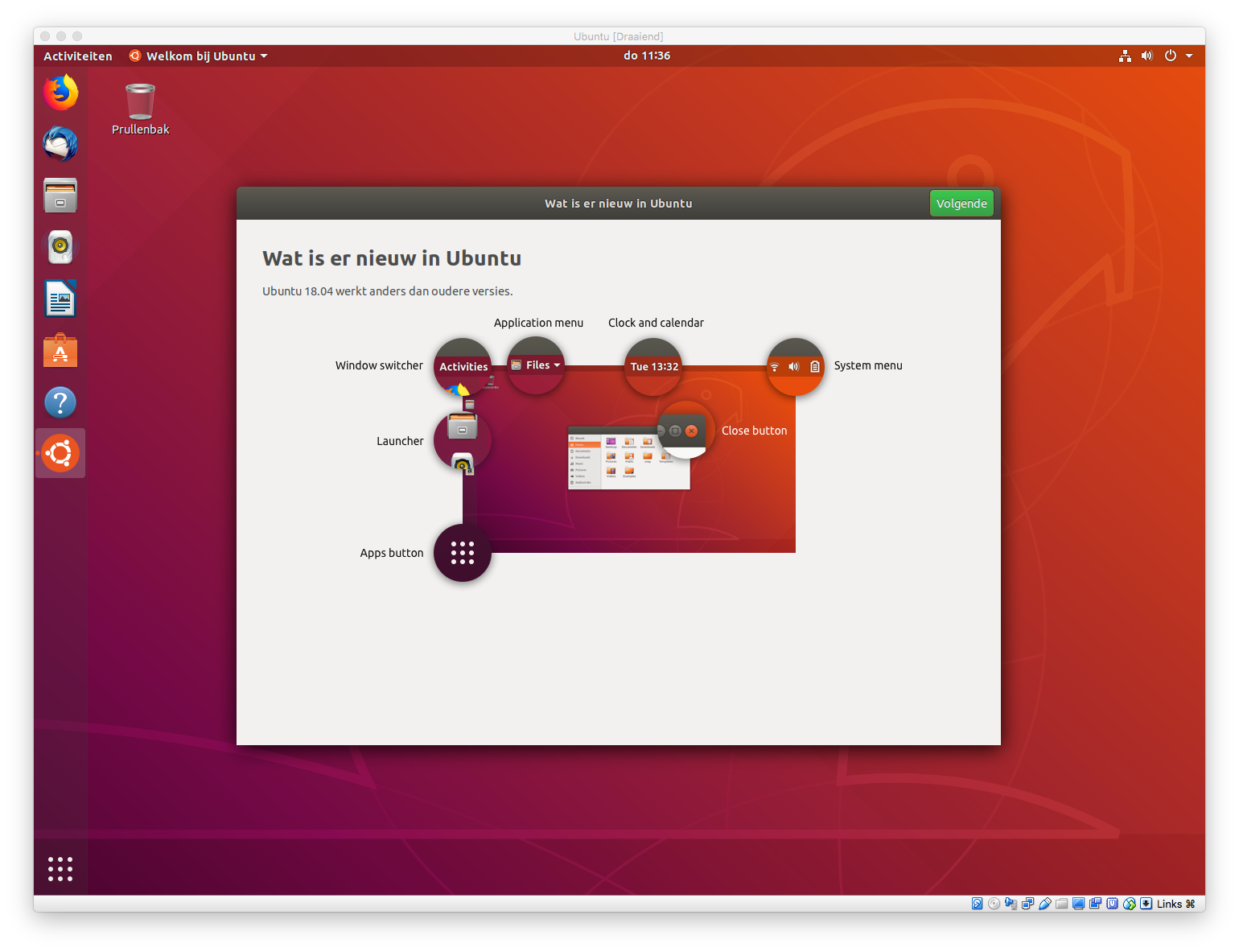Launch Thunderbird mail from the dock

coord(60,144)
